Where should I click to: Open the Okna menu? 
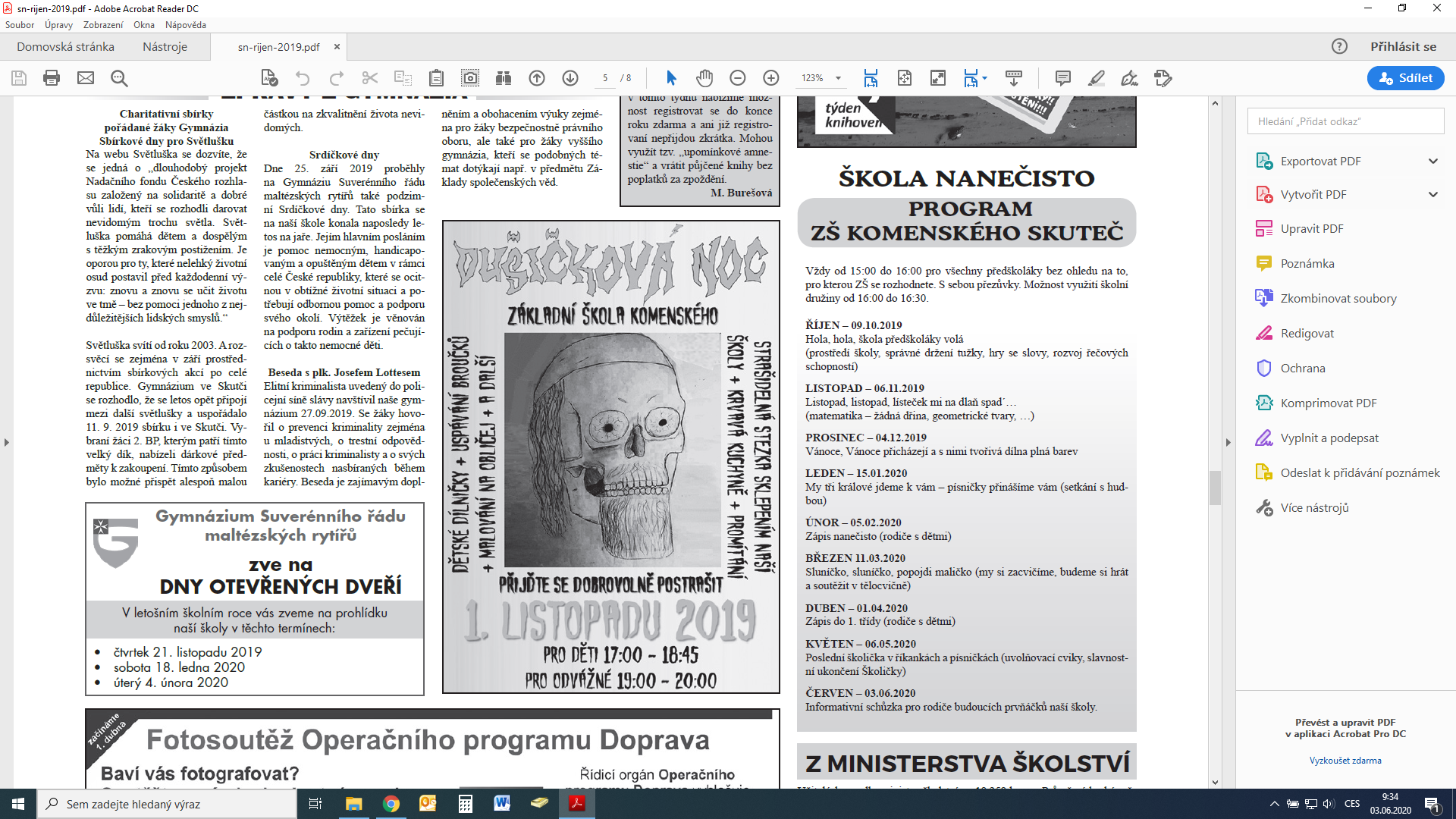(144, 25)
